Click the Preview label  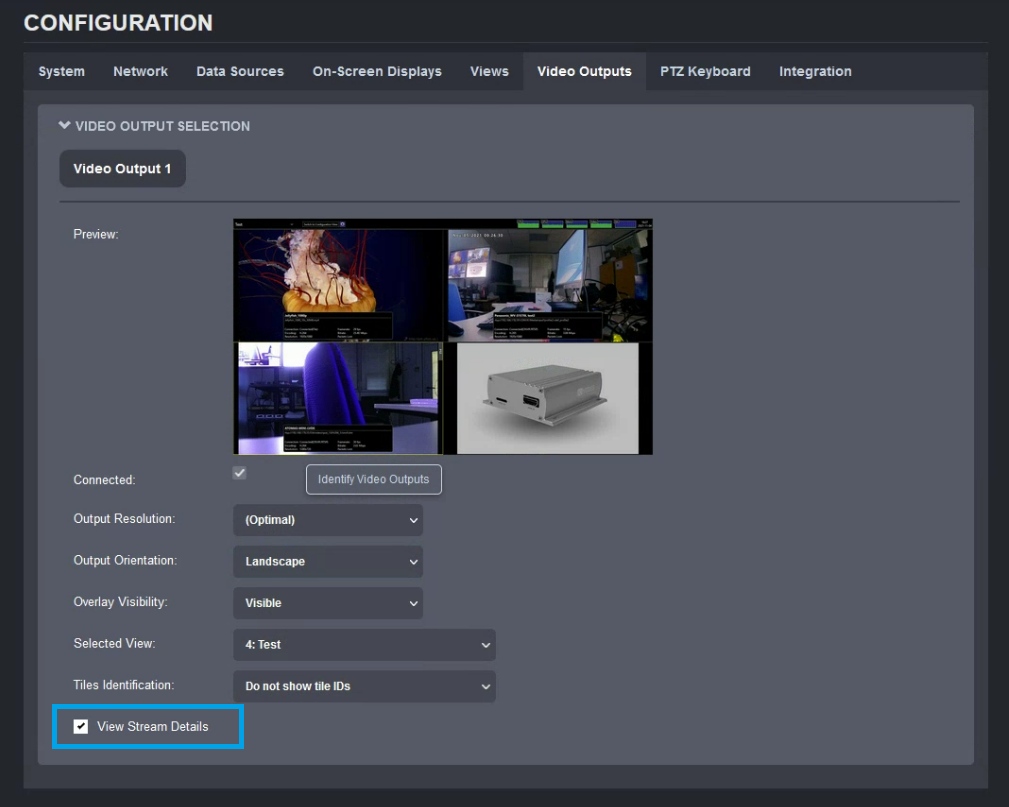pos(96,234)
